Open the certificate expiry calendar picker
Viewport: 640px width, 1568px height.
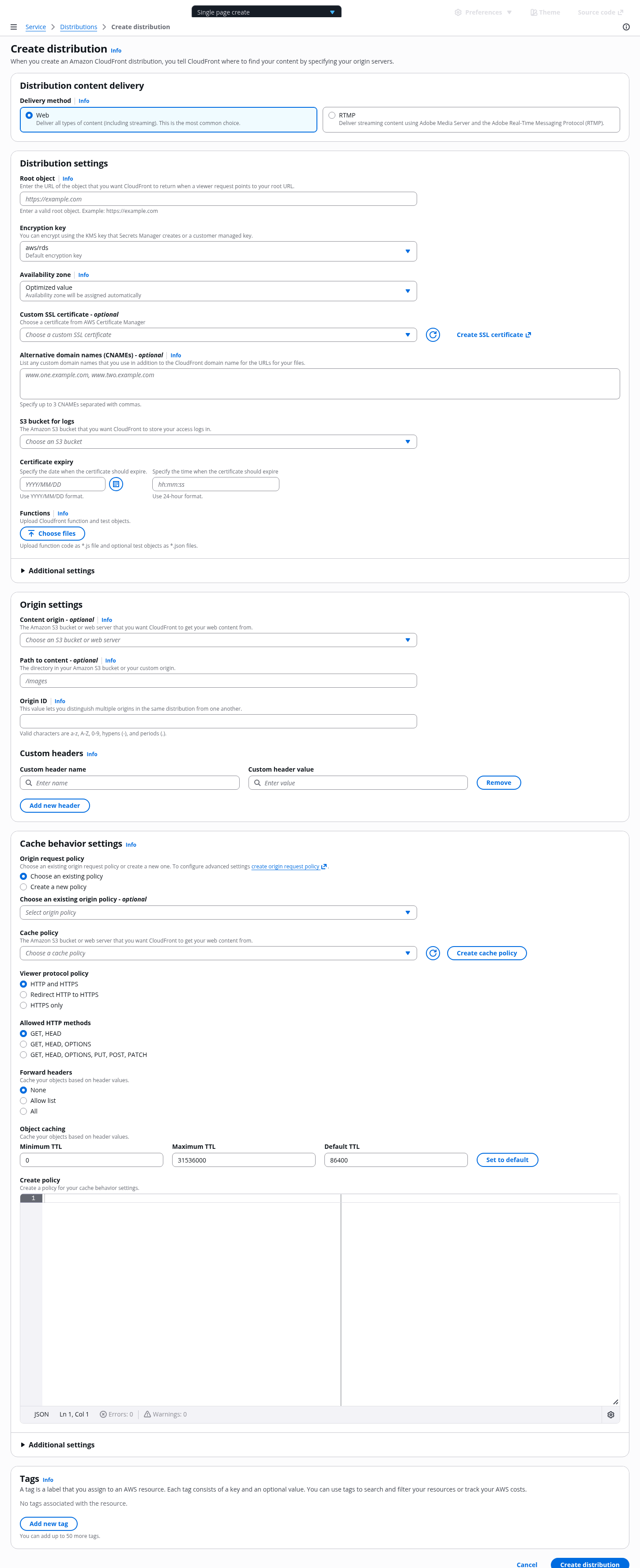[x=116, y=484]
